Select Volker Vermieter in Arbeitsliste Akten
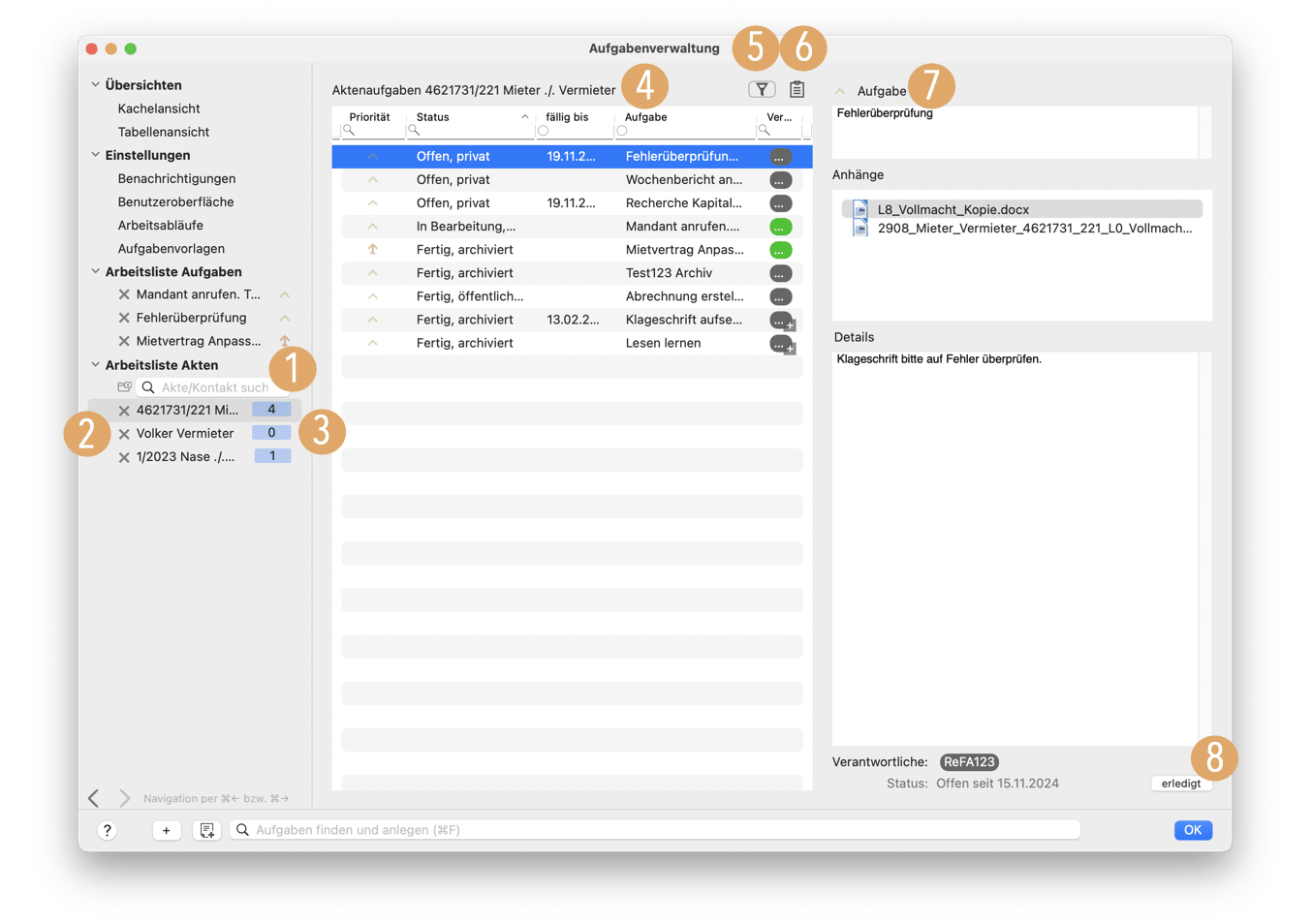The width and height of the screenshot is (1312, 924). [185, 434]
